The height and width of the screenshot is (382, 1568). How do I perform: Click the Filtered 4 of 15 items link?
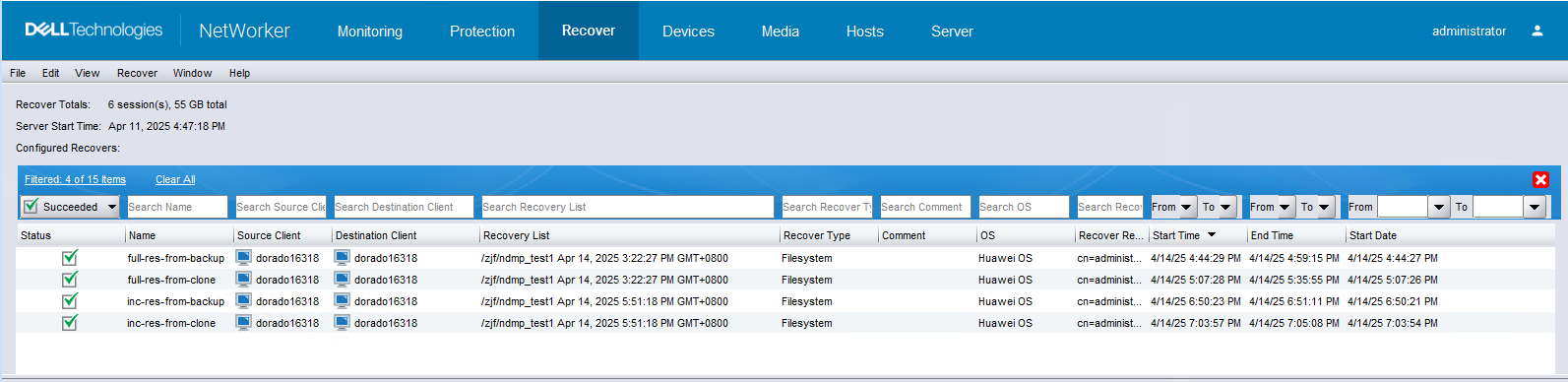(x=75, y=179)
